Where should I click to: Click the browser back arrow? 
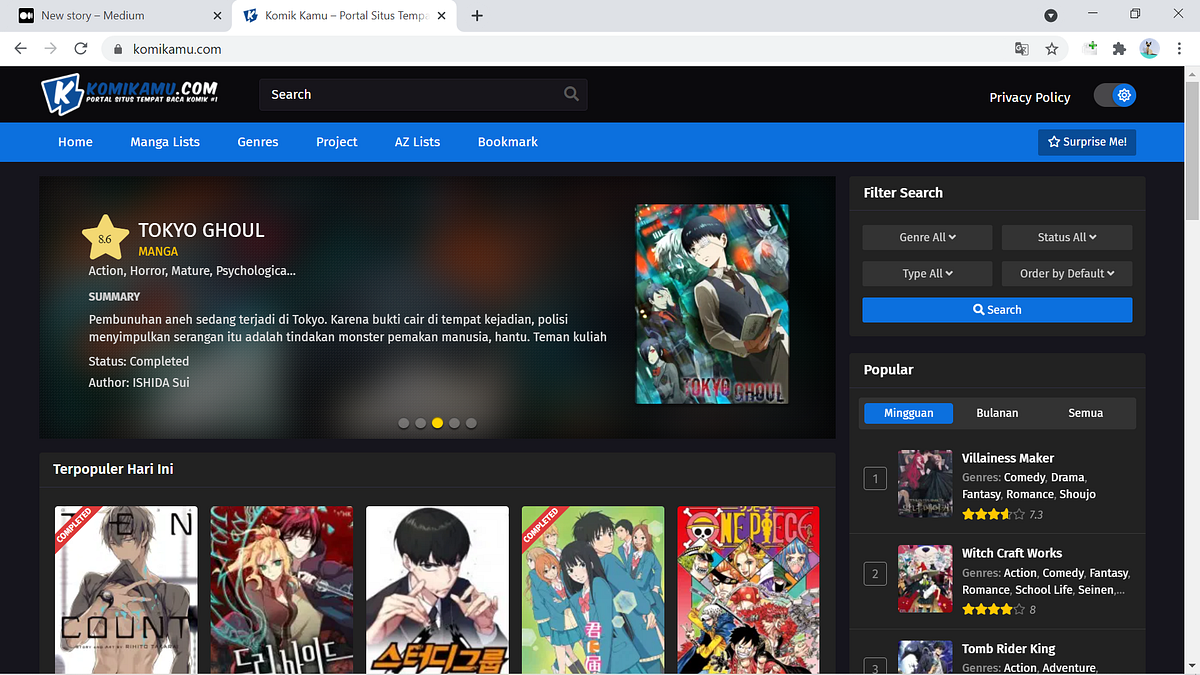[x=22, y=48]
